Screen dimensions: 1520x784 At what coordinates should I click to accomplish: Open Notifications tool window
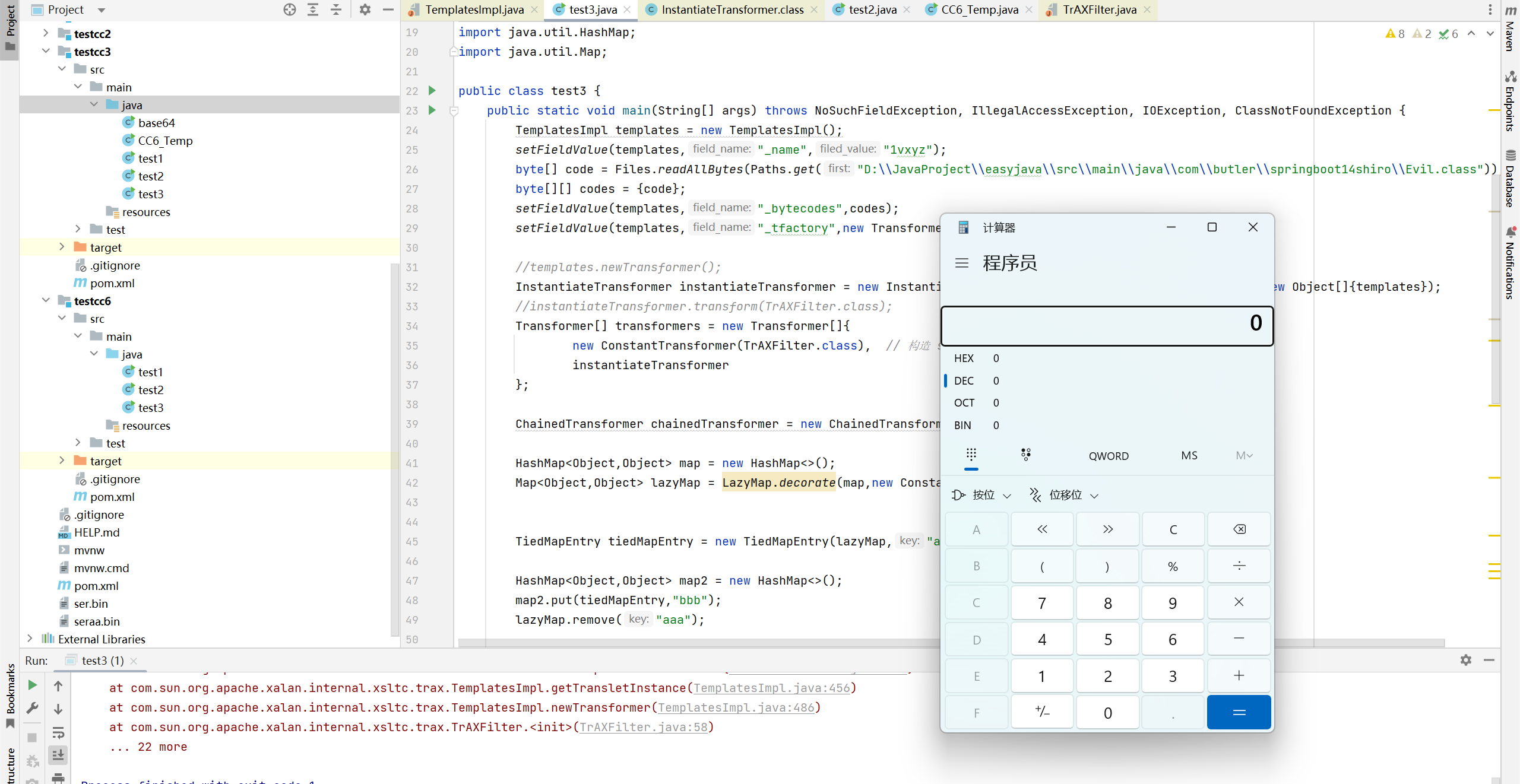(x=1510, y=262)
